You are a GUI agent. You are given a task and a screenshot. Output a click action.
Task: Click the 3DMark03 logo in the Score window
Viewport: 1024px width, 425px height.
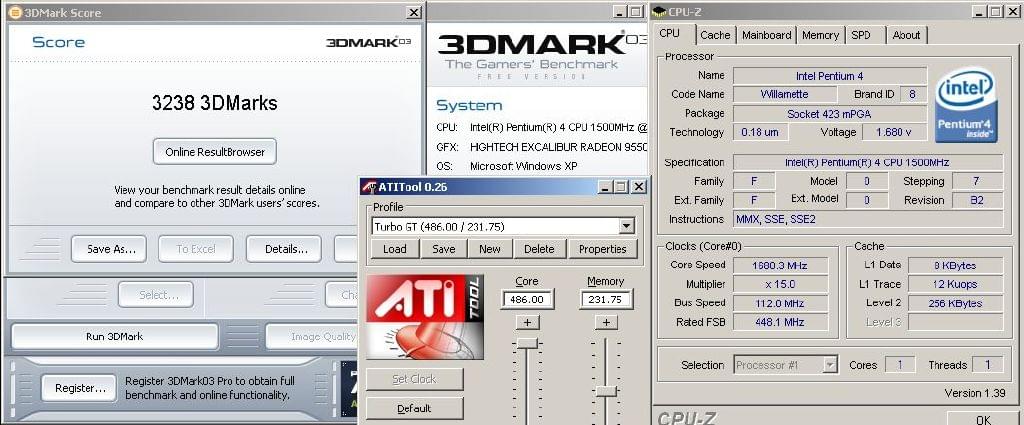(x=368, y=42)
